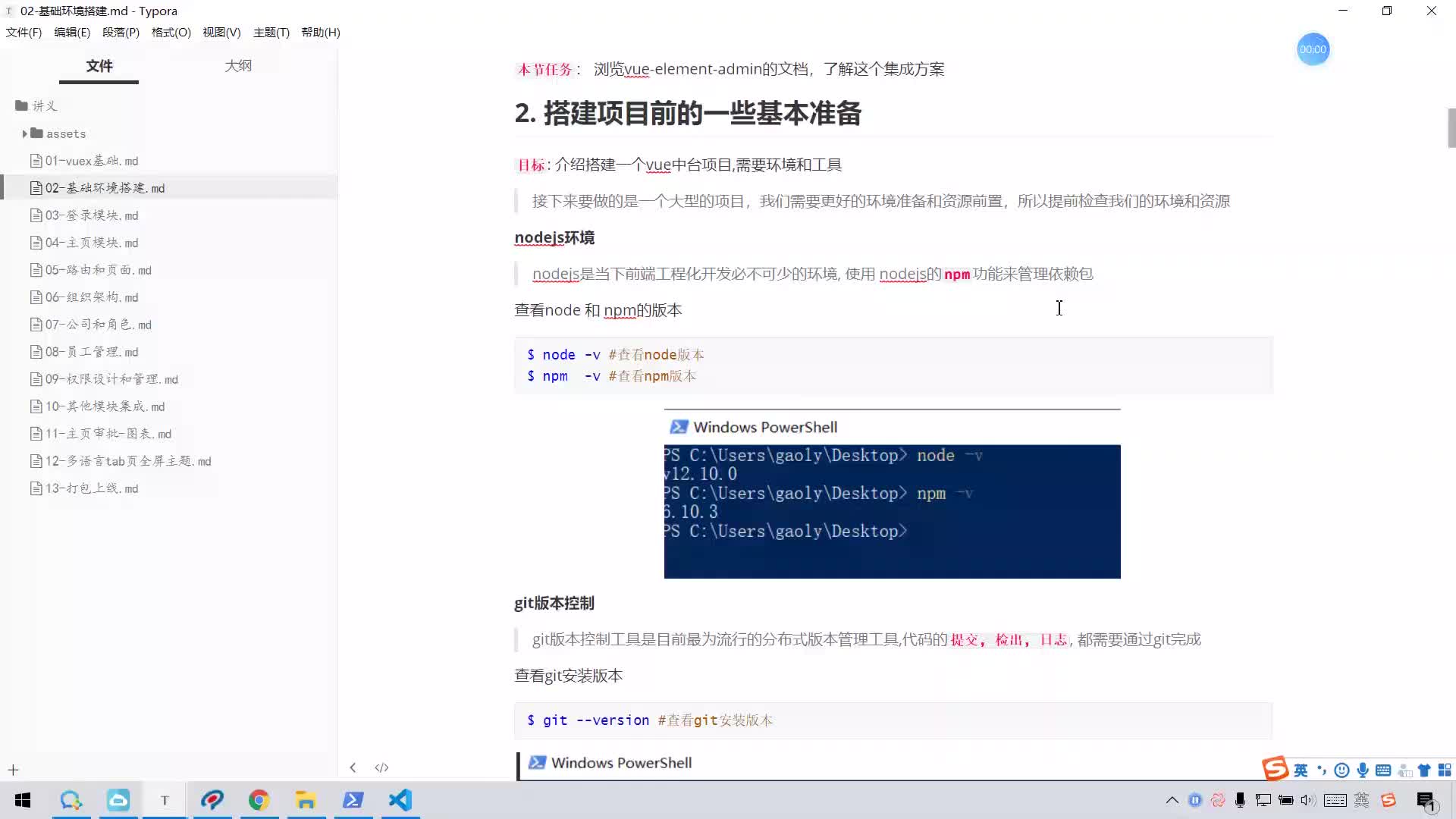The image size is (1456, 819).
Task: Select 02-基础环境搭建.md file
Action: tap(168, 188)
